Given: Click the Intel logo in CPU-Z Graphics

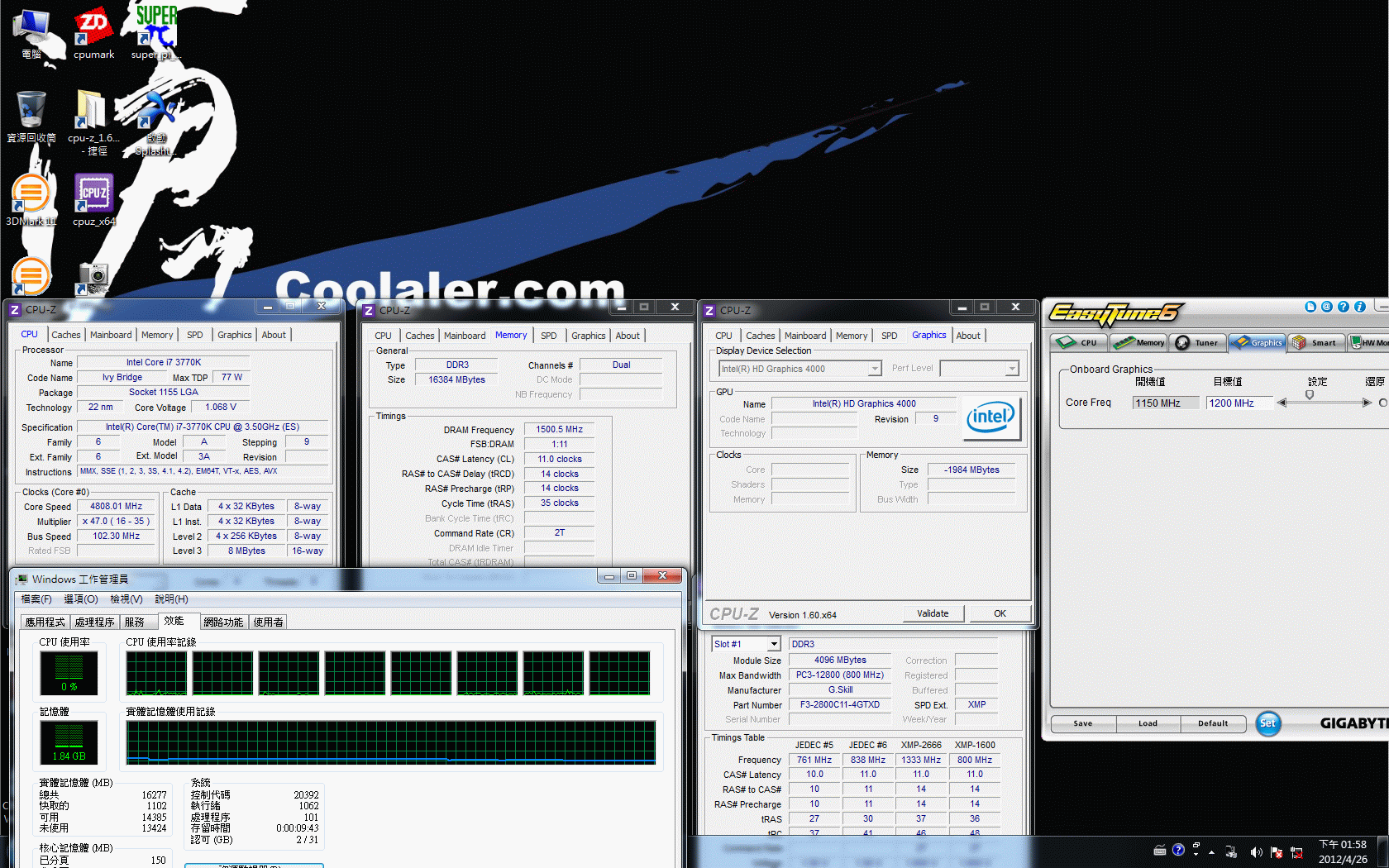Looking at the screenshot, I should (990, 417).
